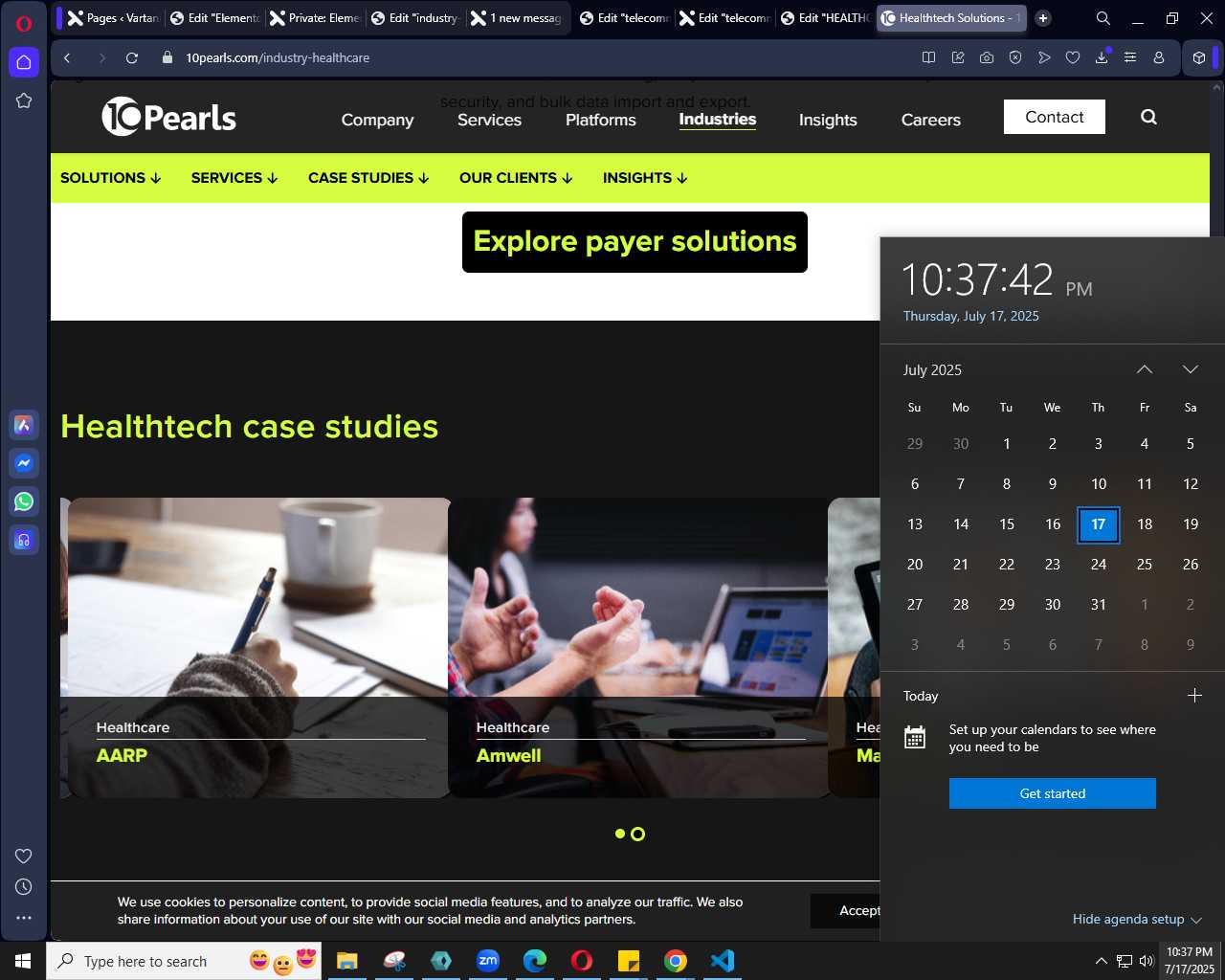Click the address bar URL

pos(278,57)
